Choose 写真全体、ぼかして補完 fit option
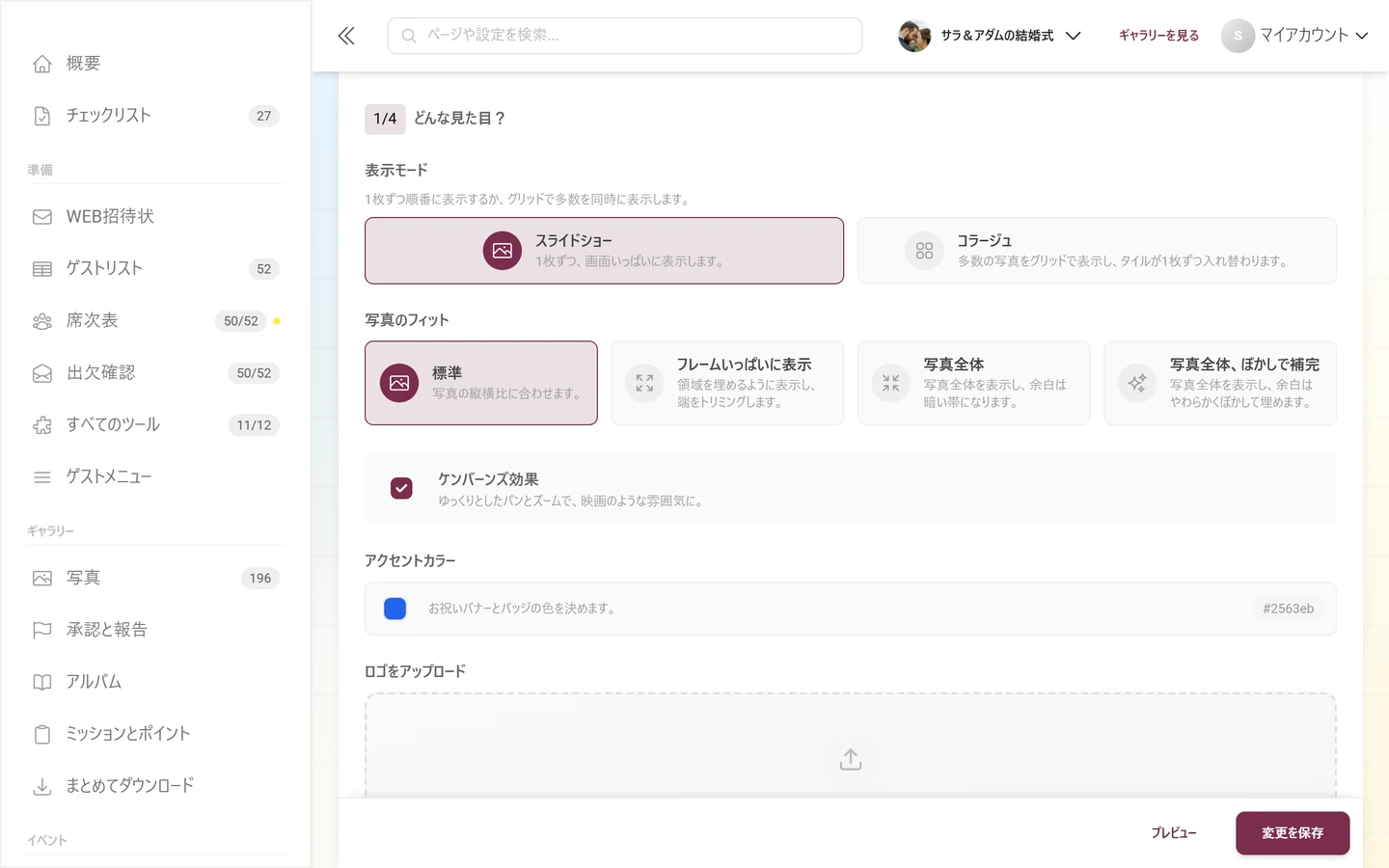 click(x=1220, y=383)
